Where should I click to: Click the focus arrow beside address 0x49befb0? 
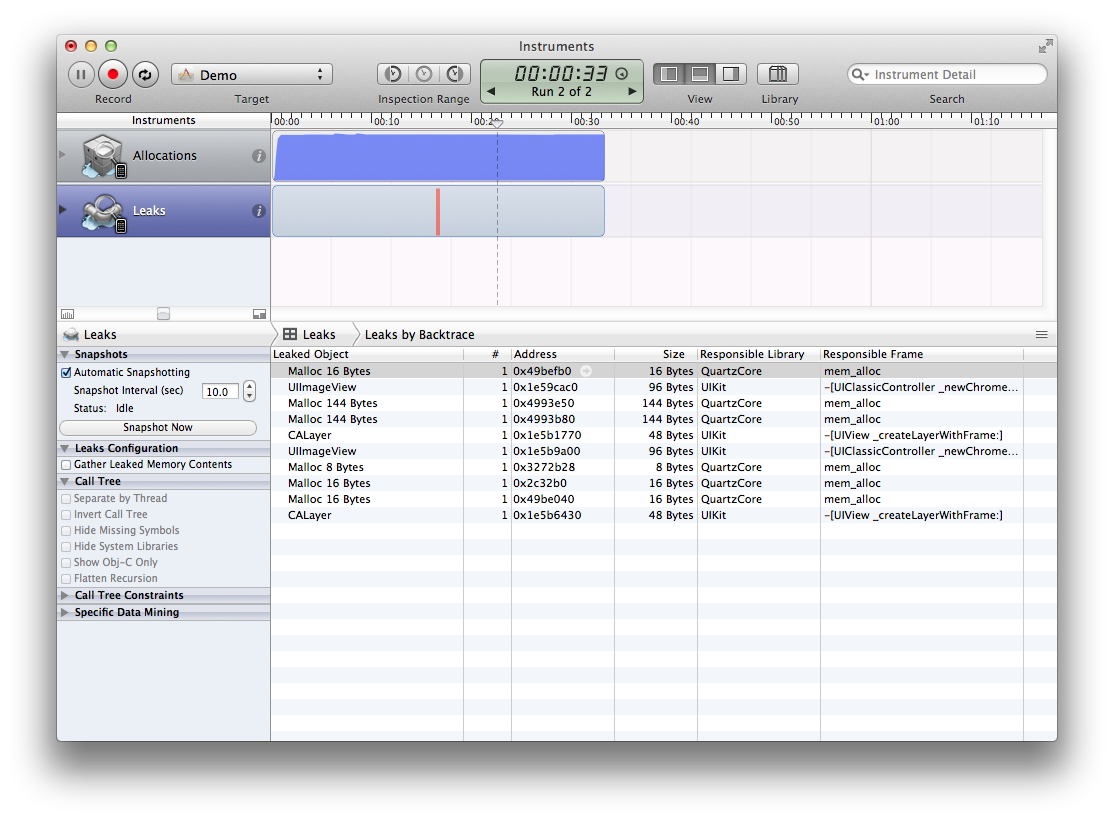click(x=586, y=371)
